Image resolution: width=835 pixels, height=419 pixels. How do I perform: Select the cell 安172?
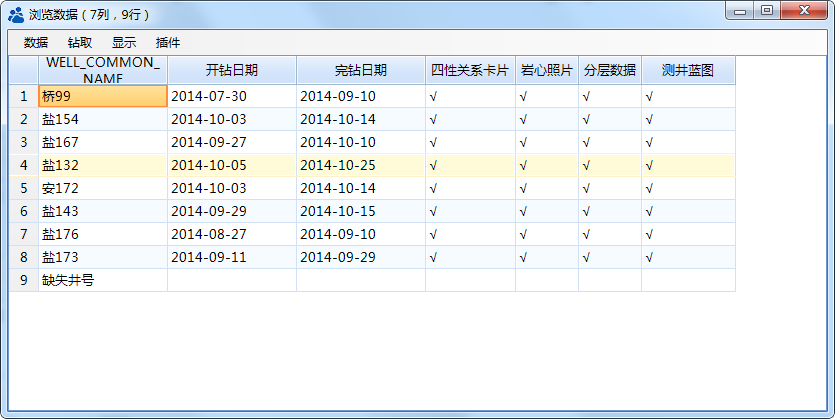coord(103,188)
